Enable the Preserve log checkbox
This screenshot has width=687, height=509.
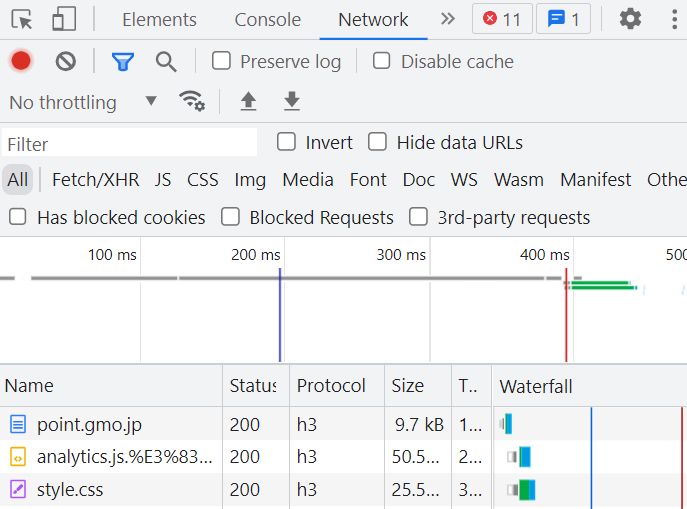point(221,61)
